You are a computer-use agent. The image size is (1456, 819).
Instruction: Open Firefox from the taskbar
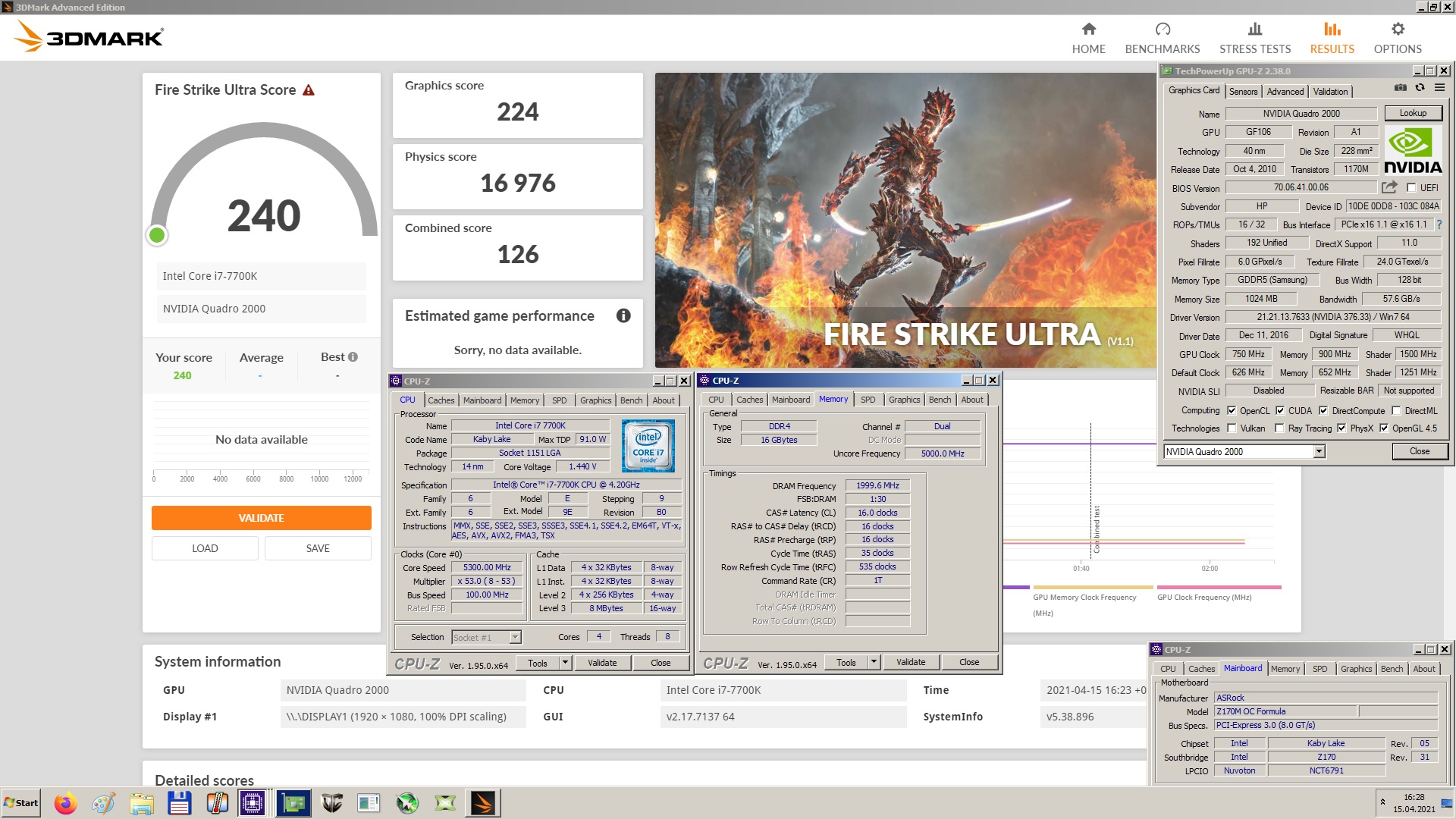[66, 802]
